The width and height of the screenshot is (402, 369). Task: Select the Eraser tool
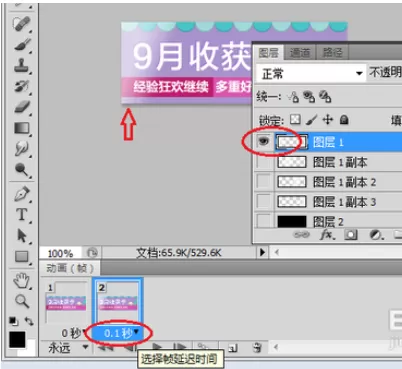coord(22,107)
